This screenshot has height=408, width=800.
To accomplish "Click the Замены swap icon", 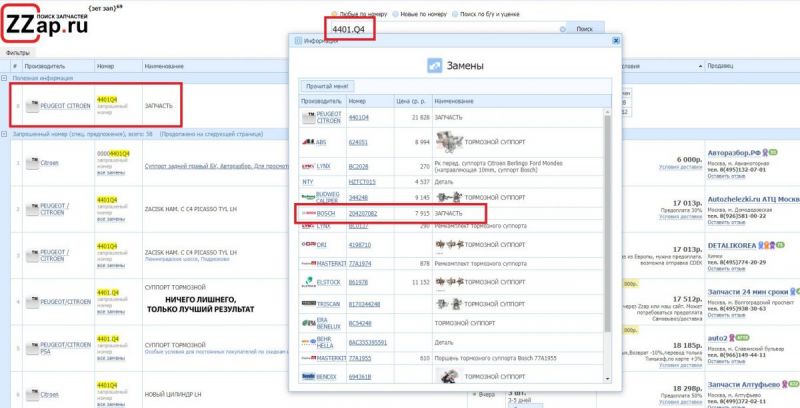I will pyautogui.click(x=434, y=66).
